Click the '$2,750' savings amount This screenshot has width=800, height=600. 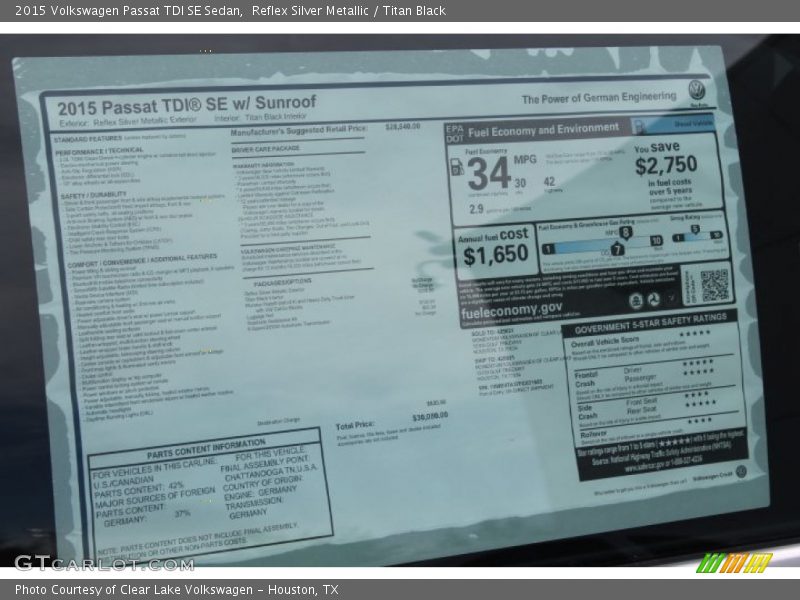click(666, 165)
